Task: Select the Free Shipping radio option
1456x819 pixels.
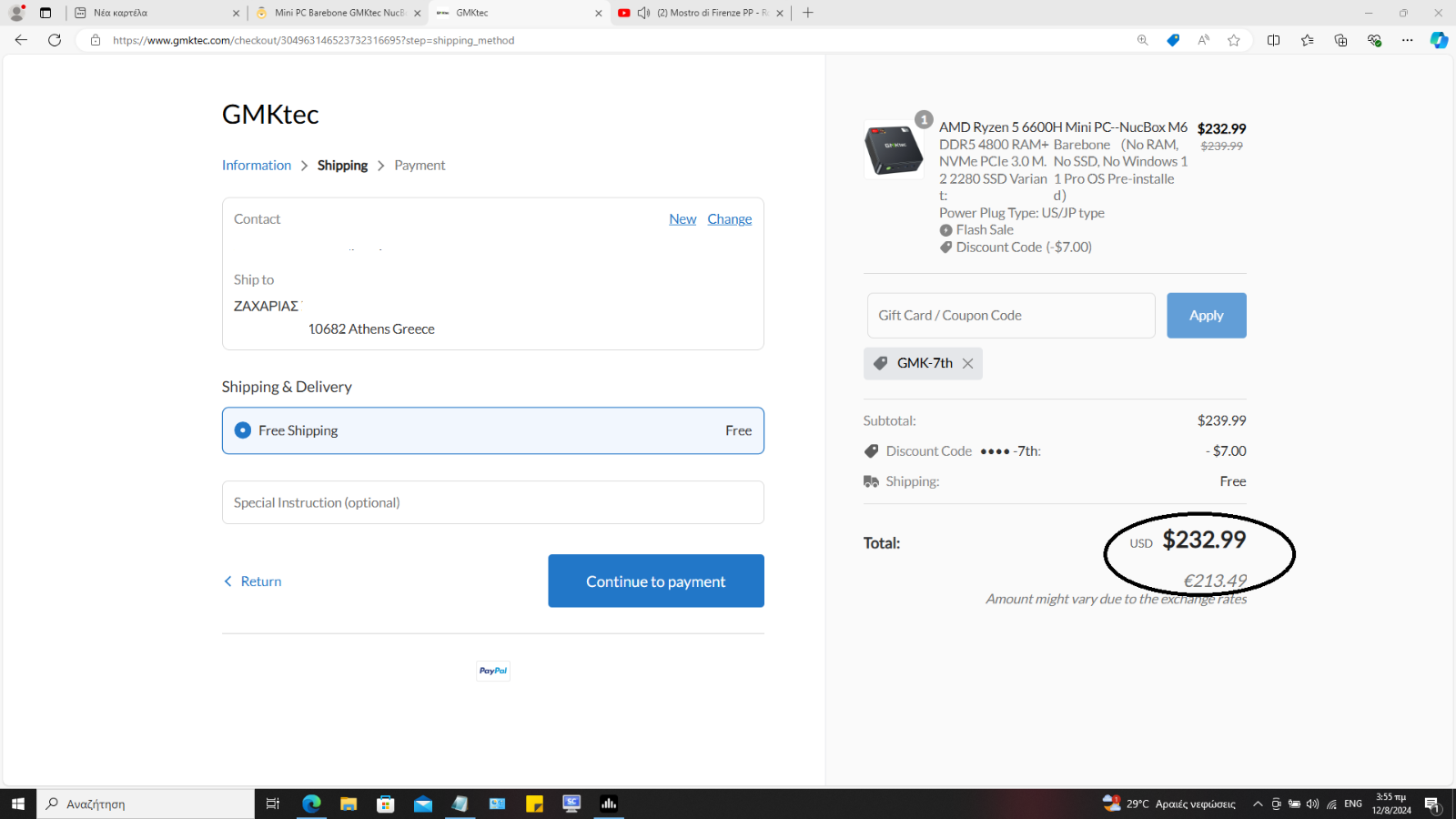Action: [243, 430]
